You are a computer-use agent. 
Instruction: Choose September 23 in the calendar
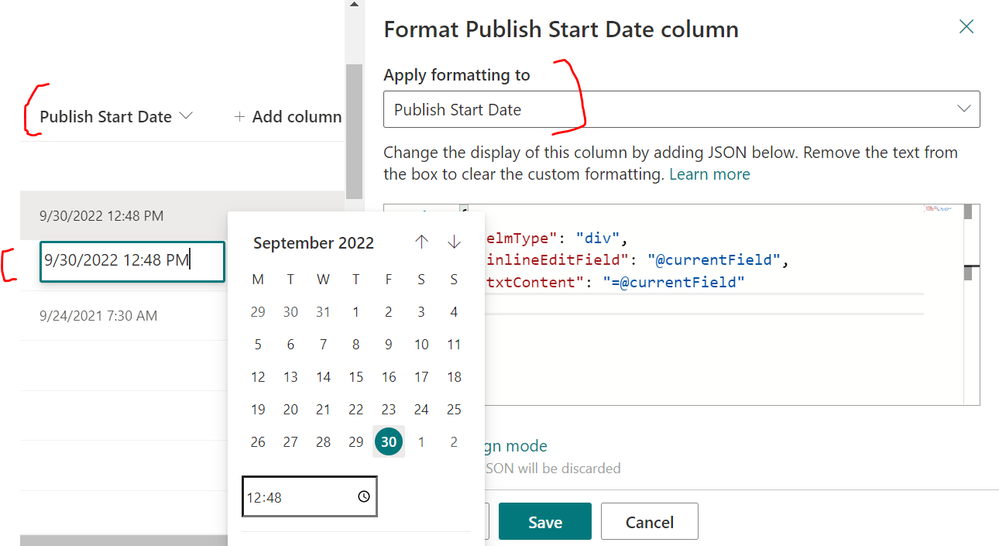tap(389, 409)
